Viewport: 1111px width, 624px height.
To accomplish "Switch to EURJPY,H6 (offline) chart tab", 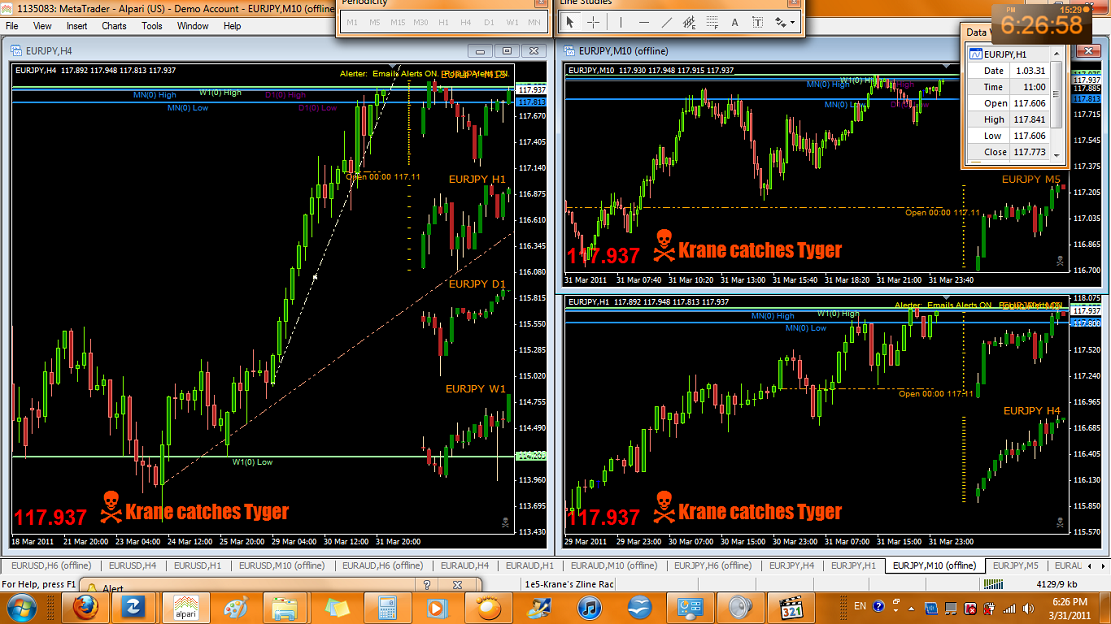I will pyautogui.click(x=712, y=566).
